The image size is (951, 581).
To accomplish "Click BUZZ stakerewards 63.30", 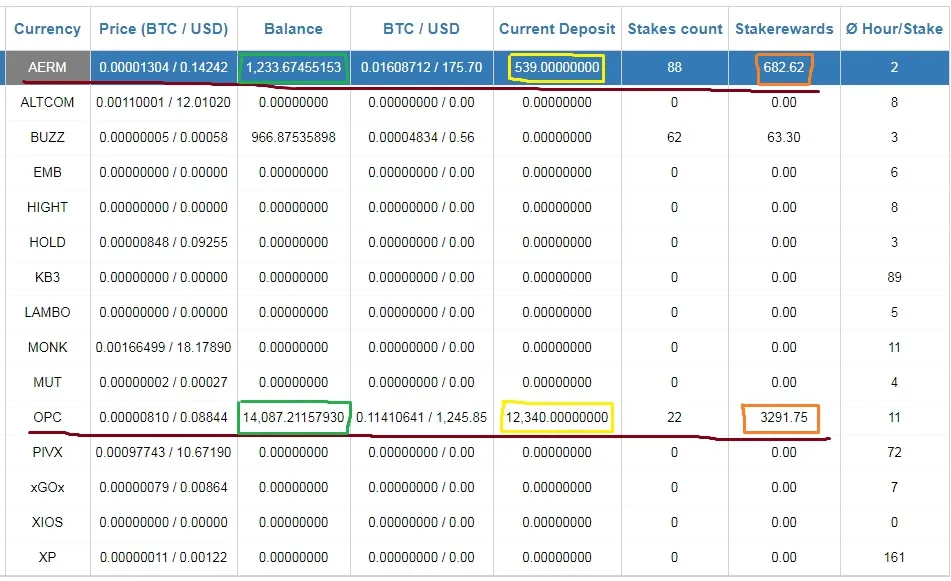I will (784, 138).
